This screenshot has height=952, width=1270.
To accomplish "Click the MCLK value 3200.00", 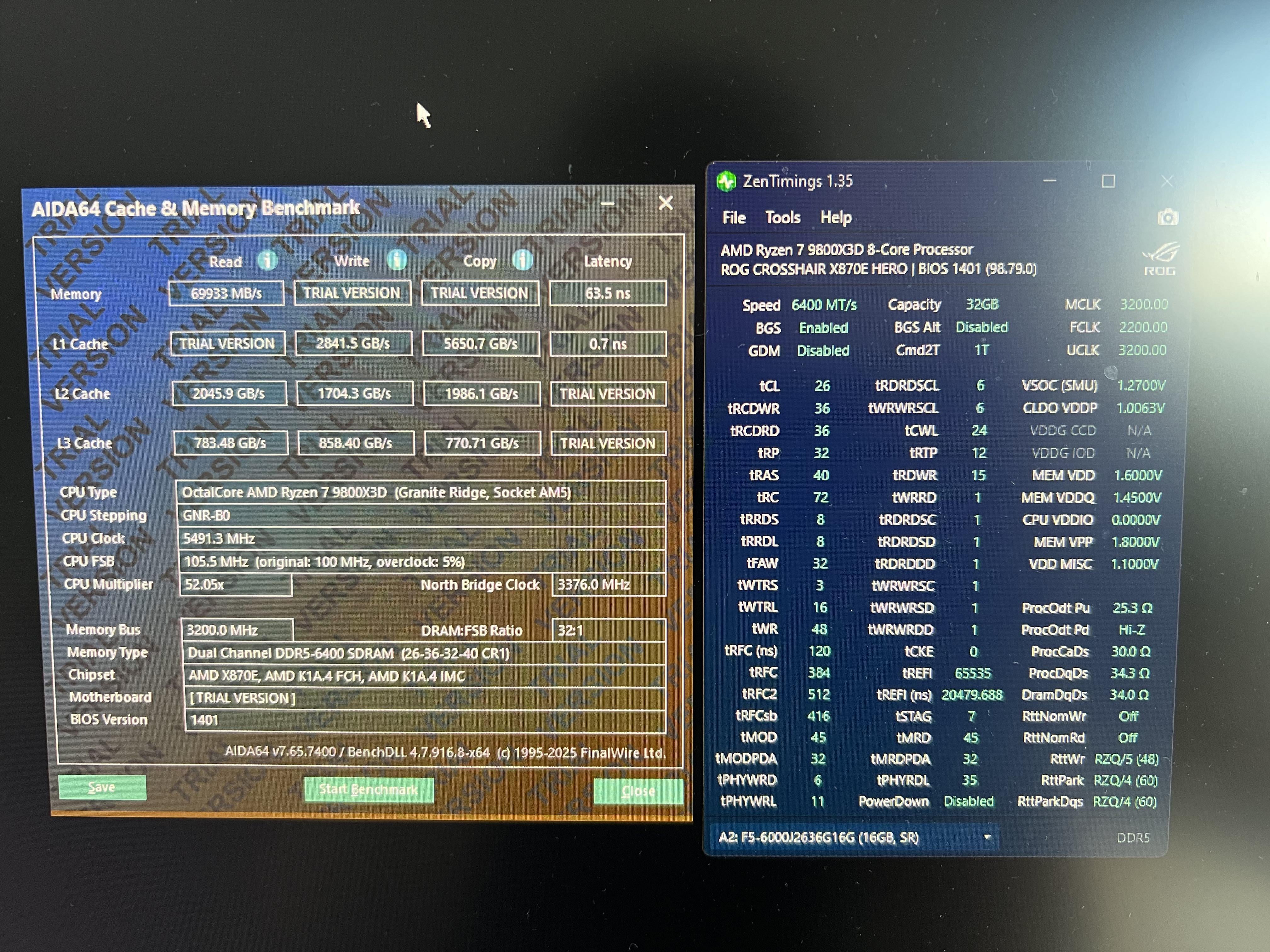I will (1144, 304).
